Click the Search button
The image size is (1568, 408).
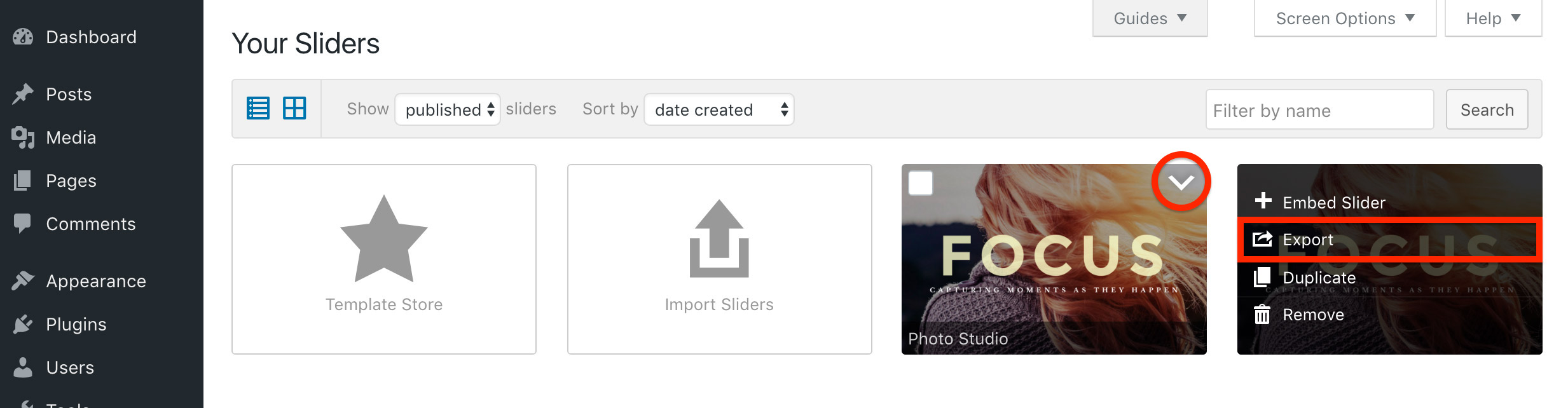(x=1487, y=109)
